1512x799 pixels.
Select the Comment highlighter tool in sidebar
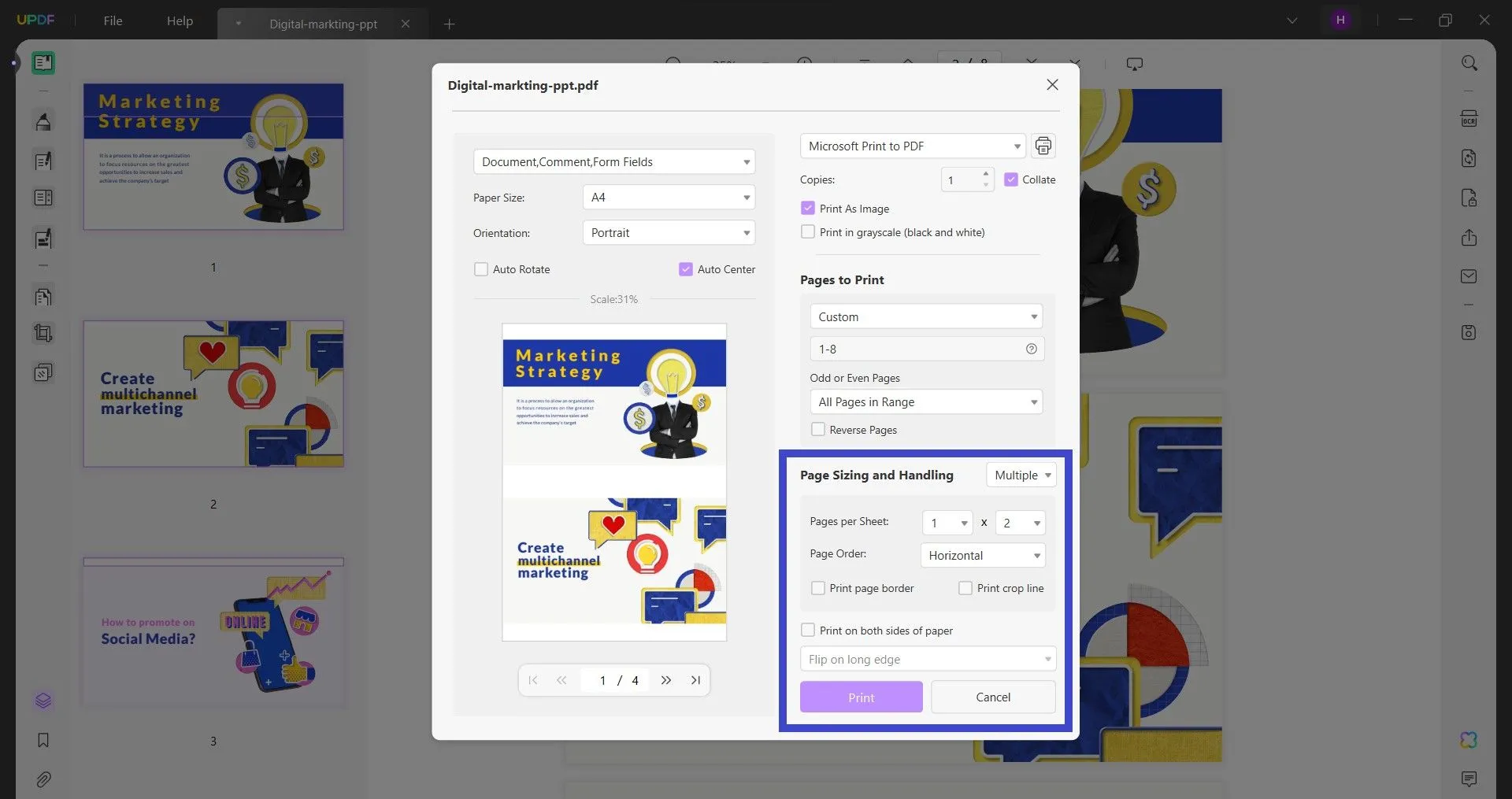(x=43, y=121)
